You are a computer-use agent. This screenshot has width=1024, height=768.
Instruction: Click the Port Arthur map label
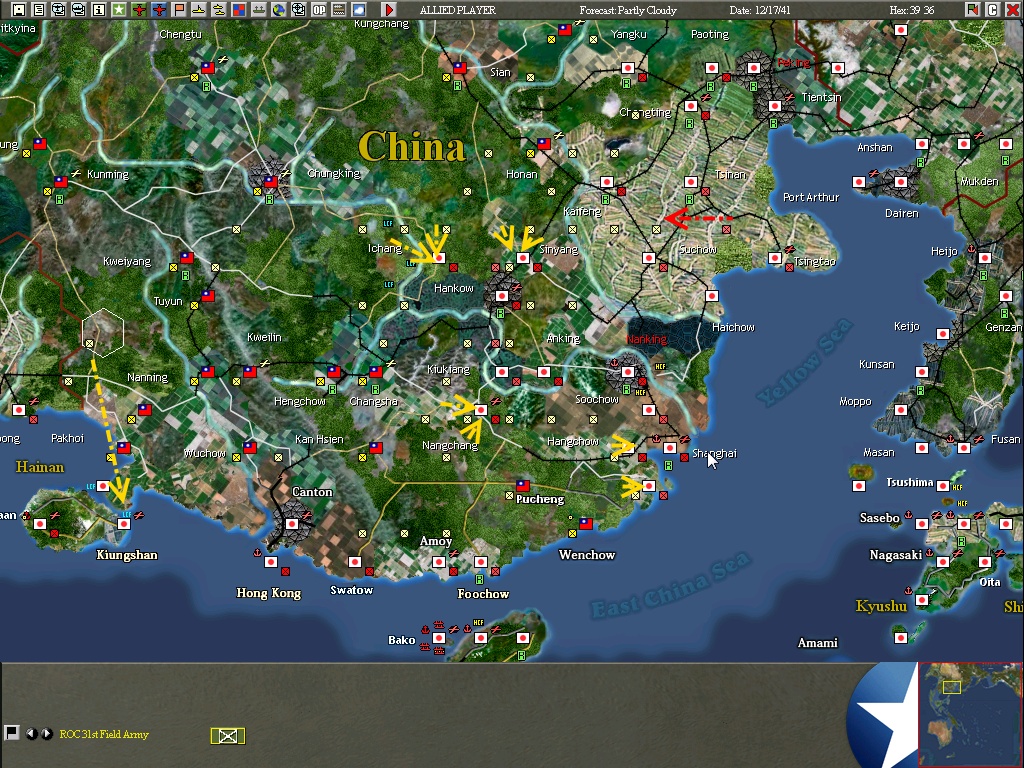click(x=811, y=197)
